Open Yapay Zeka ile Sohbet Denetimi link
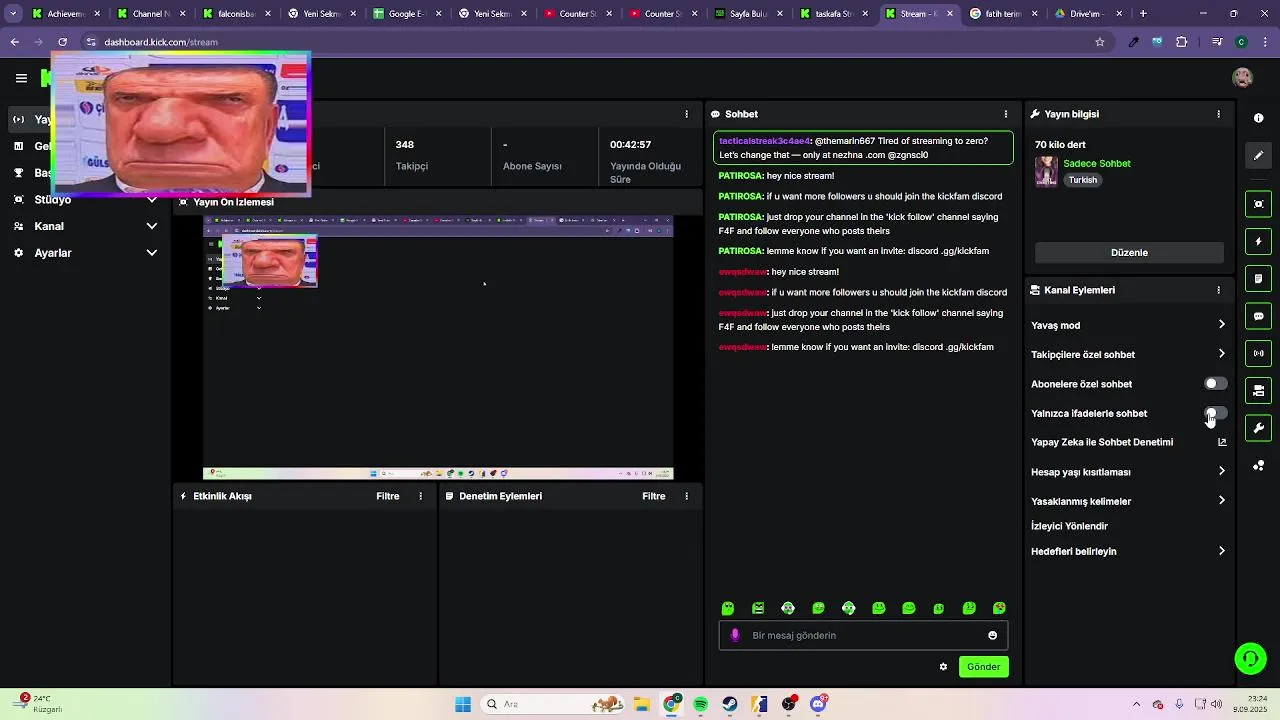Viewport: 1280px width, 720px height. tap(1128, 442)
